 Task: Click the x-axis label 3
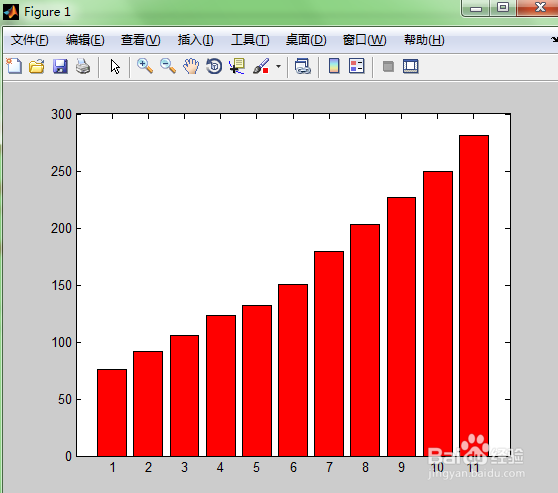[x=184, y=467]
